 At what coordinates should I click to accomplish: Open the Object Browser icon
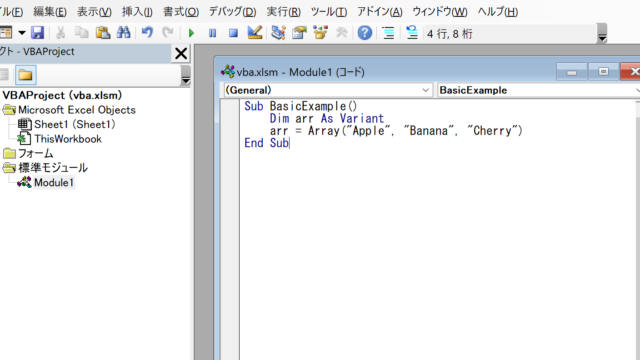[x=320, y=33]
